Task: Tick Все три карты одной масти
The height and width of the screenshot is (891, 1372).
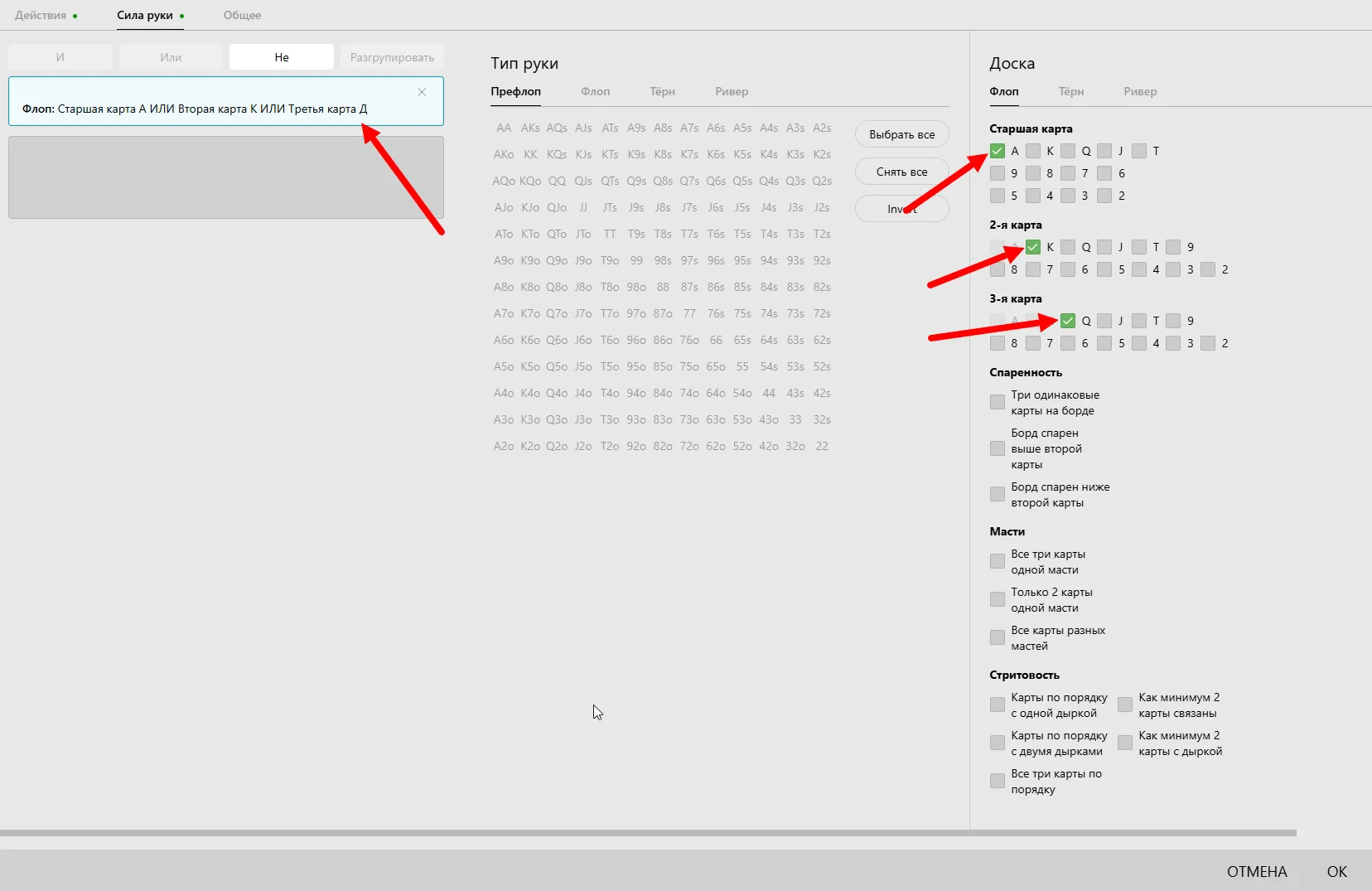Action: click(998, 562)
